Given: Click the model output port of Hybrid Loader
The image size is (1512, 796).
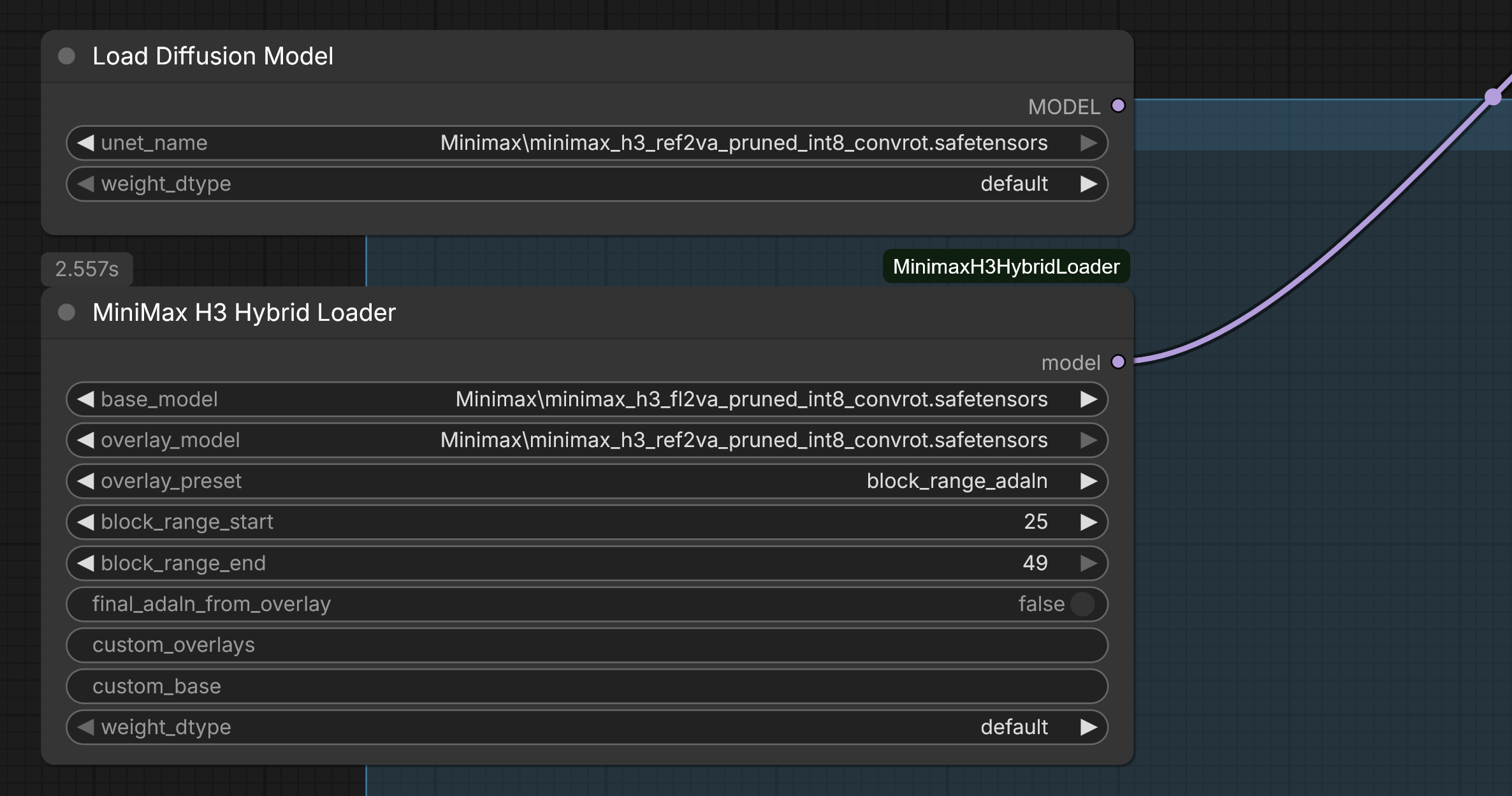Looking at the screenshot, I should (x=1118, y=362).
